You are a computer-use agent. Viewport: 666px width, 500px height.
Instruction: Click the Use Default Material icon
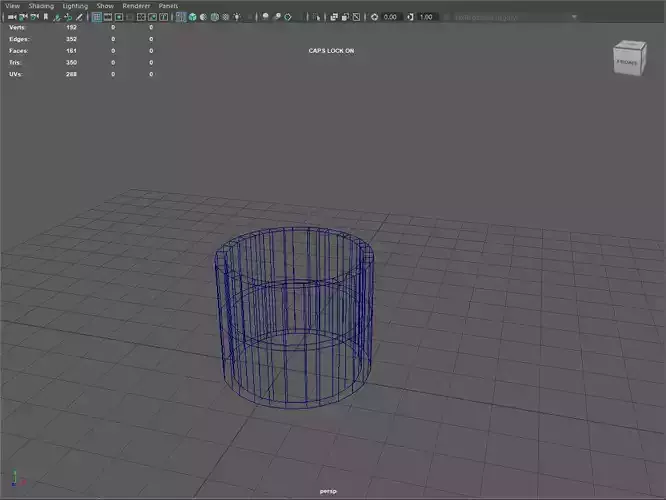(203, 17)
